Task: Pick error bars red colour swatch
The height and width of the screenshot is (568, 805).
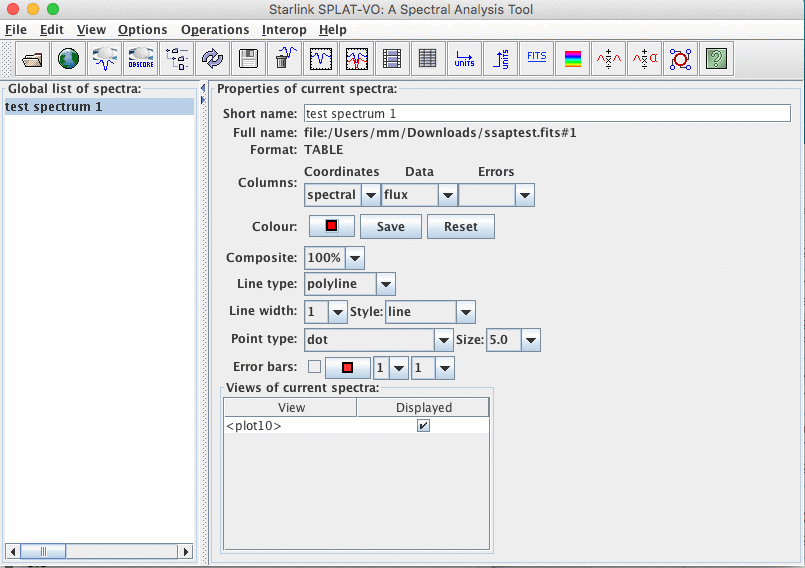Action: click(x=348, y=368)
